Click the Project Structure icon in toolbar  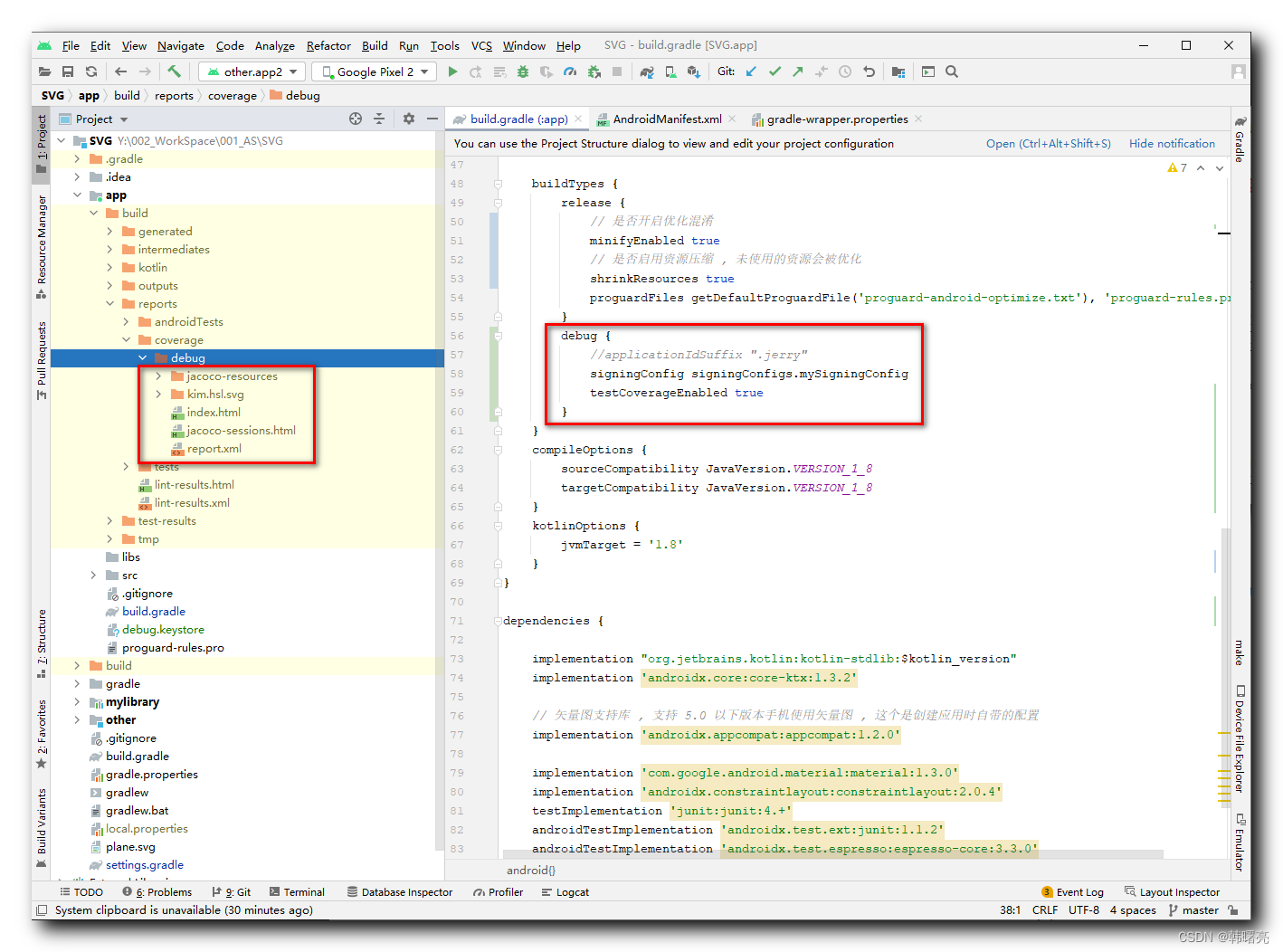point(898,71)
